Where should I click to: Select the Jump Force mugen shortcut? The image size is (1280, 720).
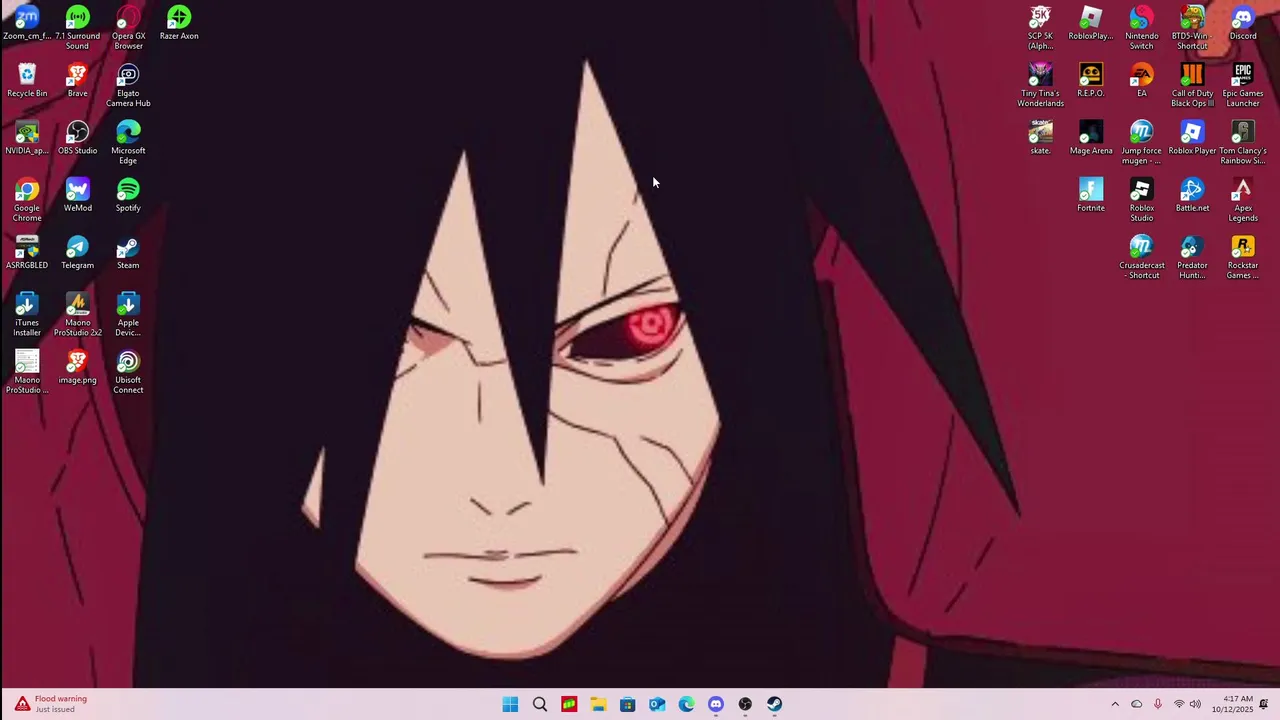1141,143
